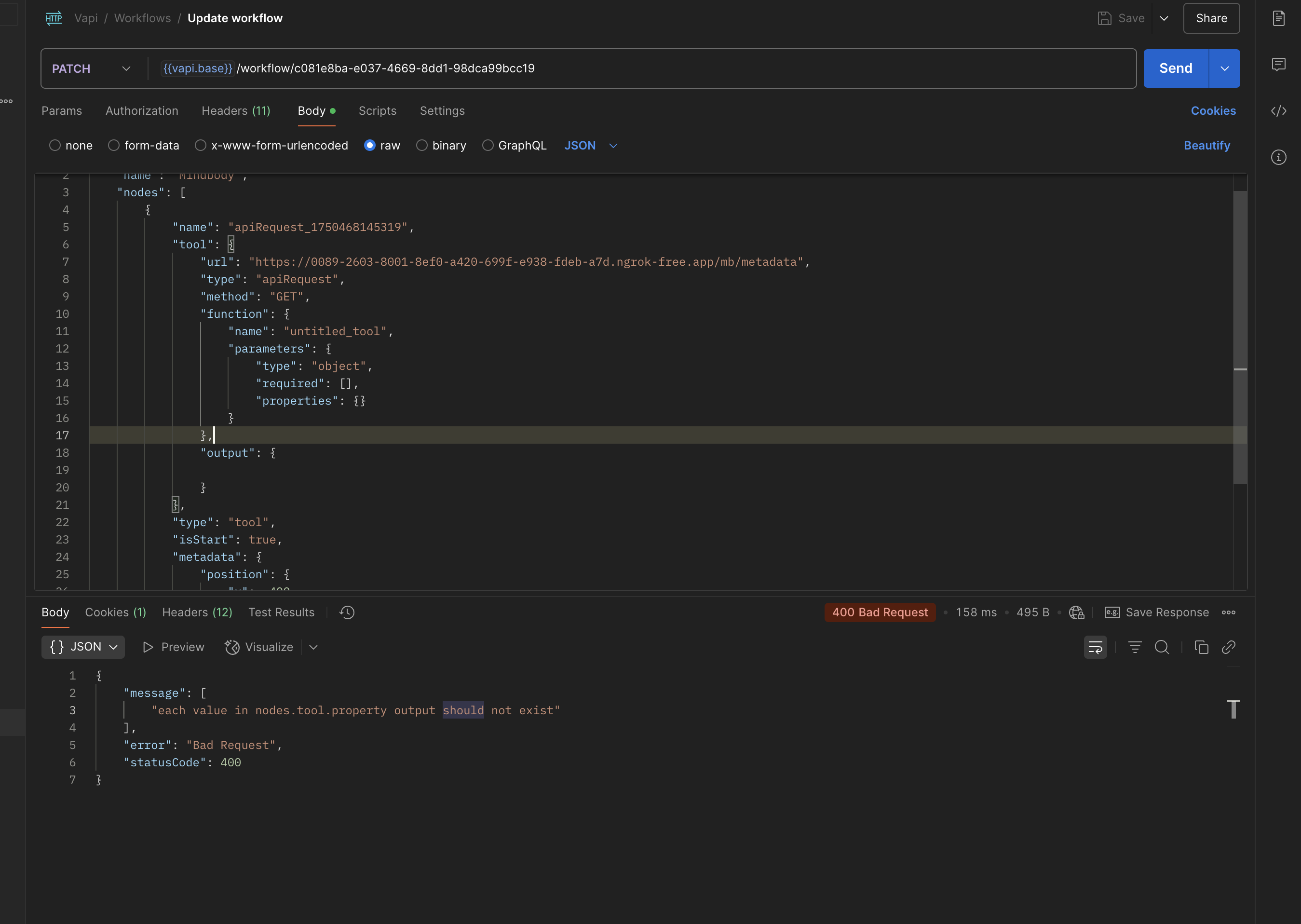Send the PATCH request
The image size is (1301, 924).
1174,68
